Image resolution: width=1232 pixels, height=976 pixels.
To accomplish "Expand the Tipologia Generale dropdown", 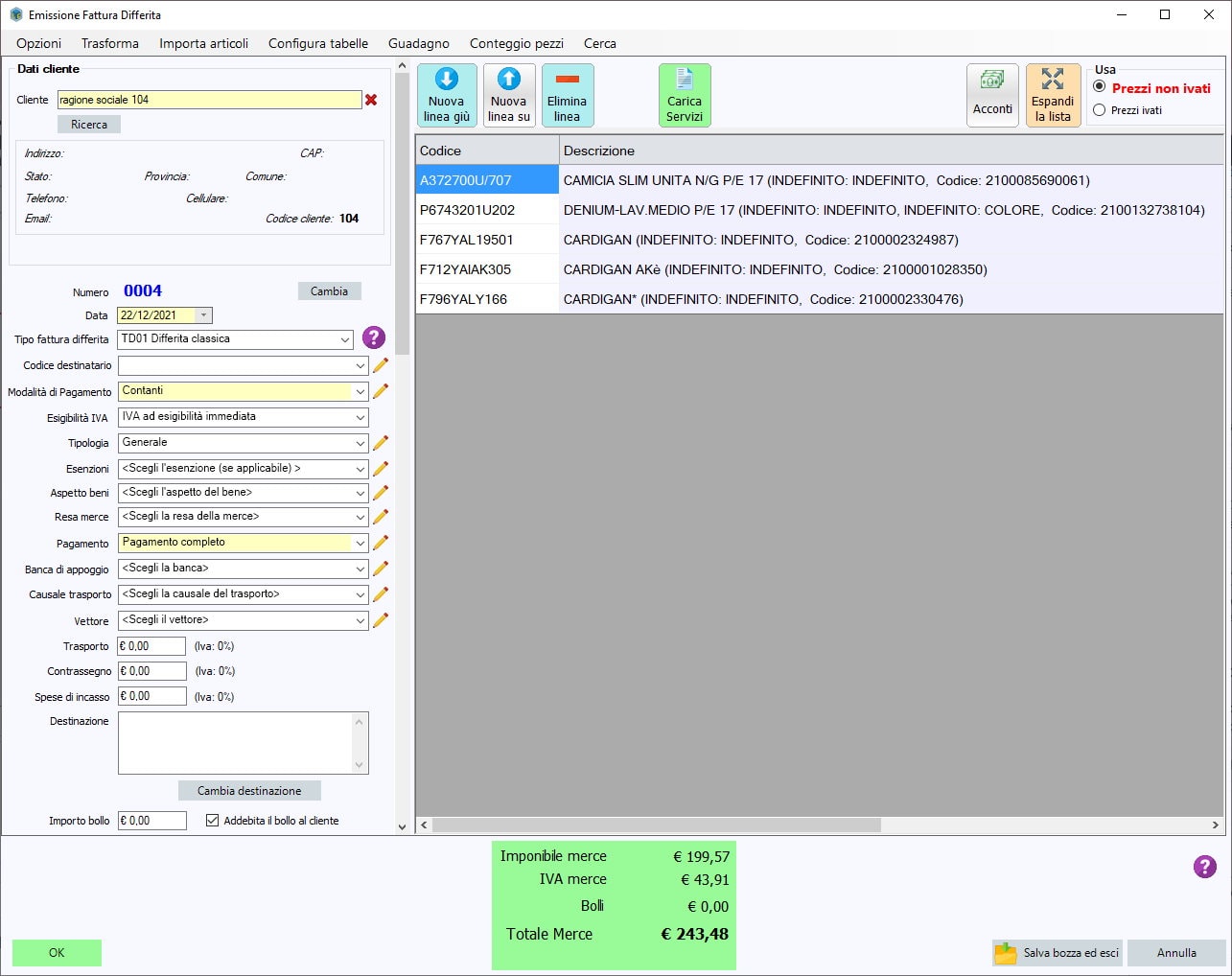I will pos(360,443).
